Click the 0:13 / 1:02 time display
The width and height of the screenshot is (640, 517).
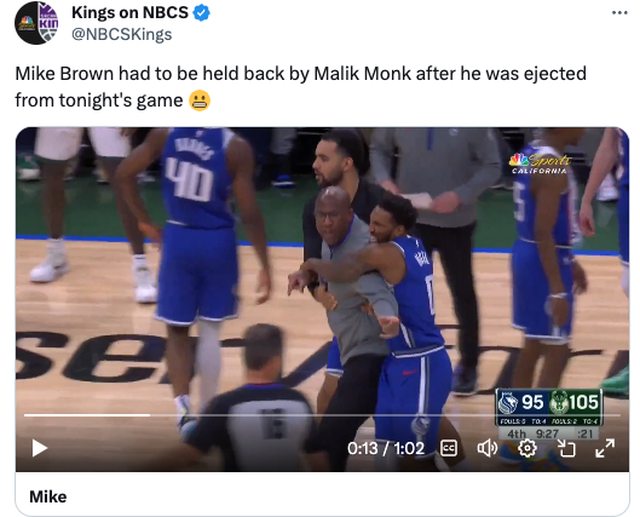coord(386,449)
